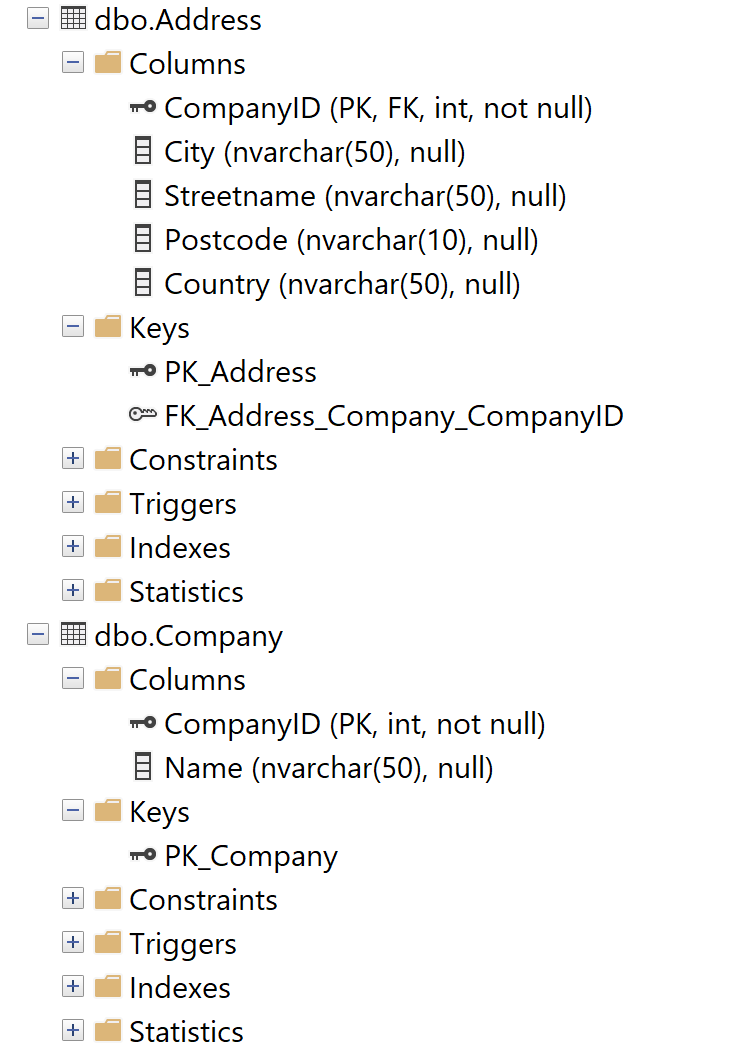
Task: Expand Constraints under dbo.Address
Action: click(73, 460)
